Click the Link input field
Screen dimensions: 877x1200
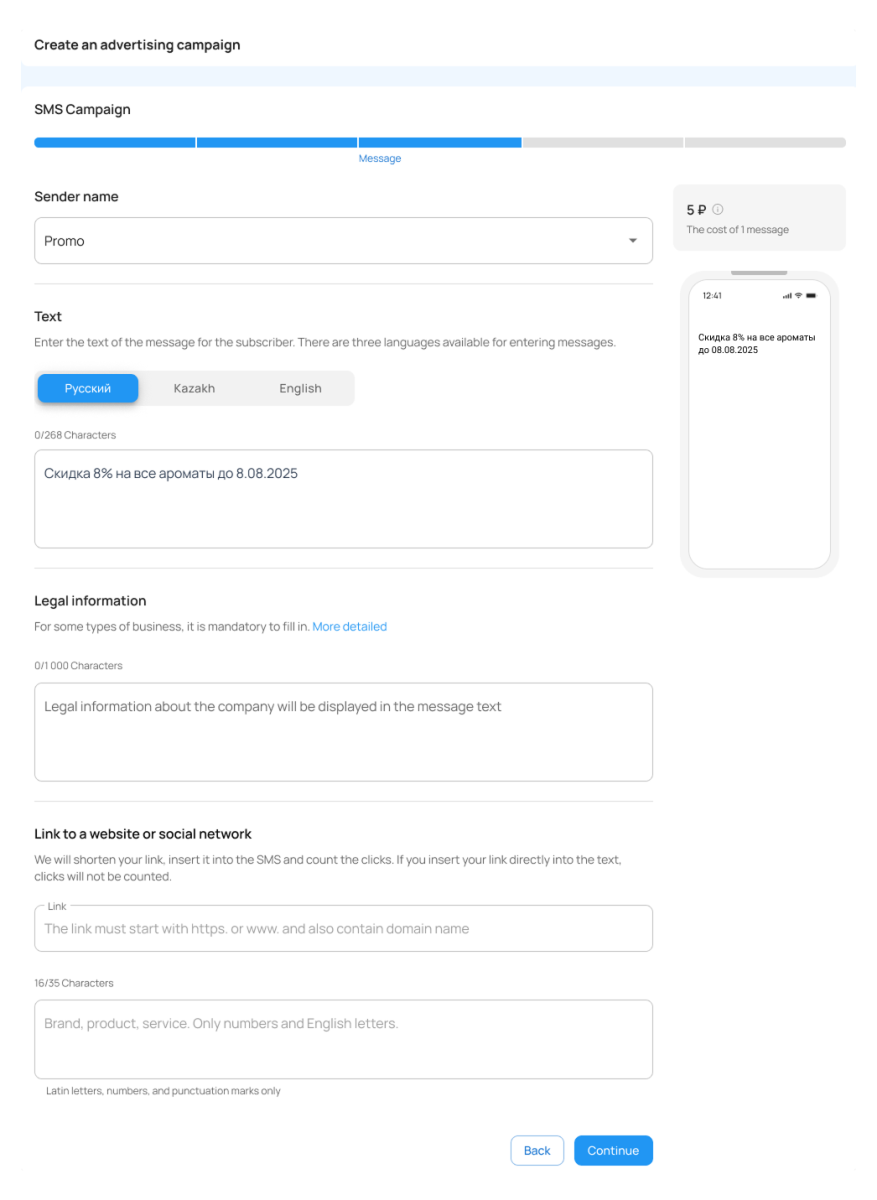tap(343, 929)
